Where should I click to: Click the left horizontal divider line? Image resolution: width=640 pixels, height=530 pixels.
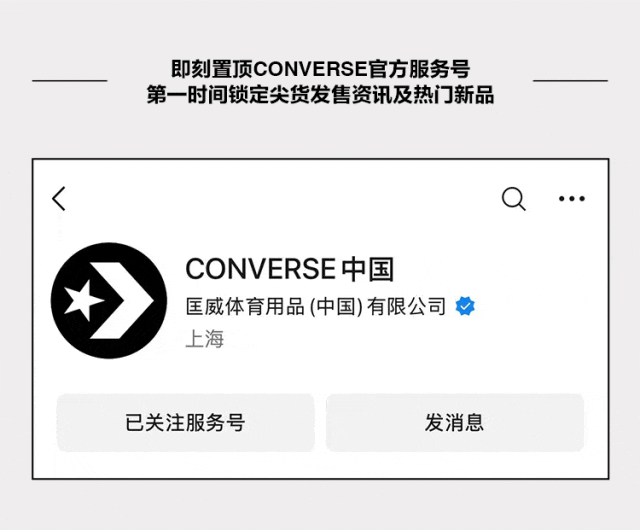70,81
